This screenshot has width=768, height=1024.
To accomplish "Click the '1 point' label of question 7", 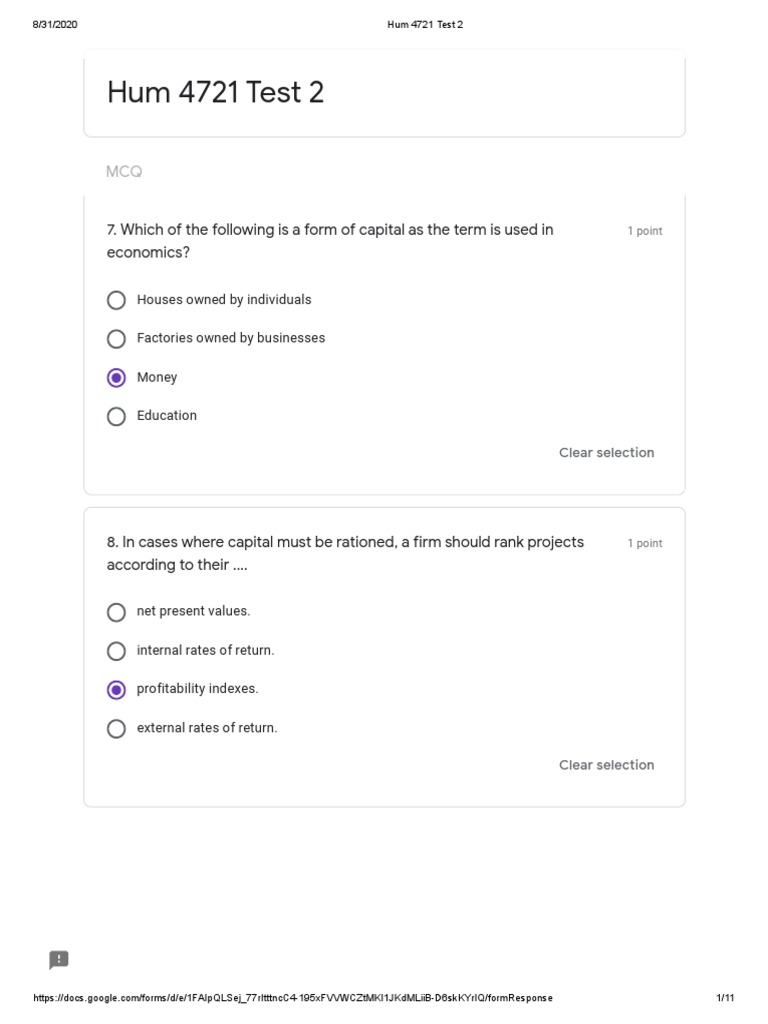I will tap(644, 231).
